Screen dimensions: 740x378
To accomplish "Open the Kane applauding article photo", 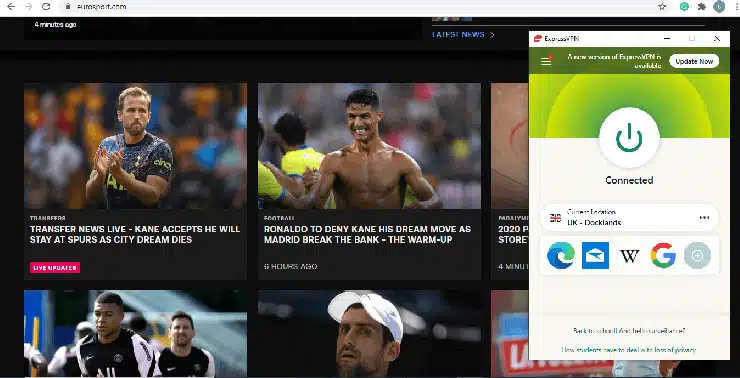I will pyautogui.click(x=135, y=146).
